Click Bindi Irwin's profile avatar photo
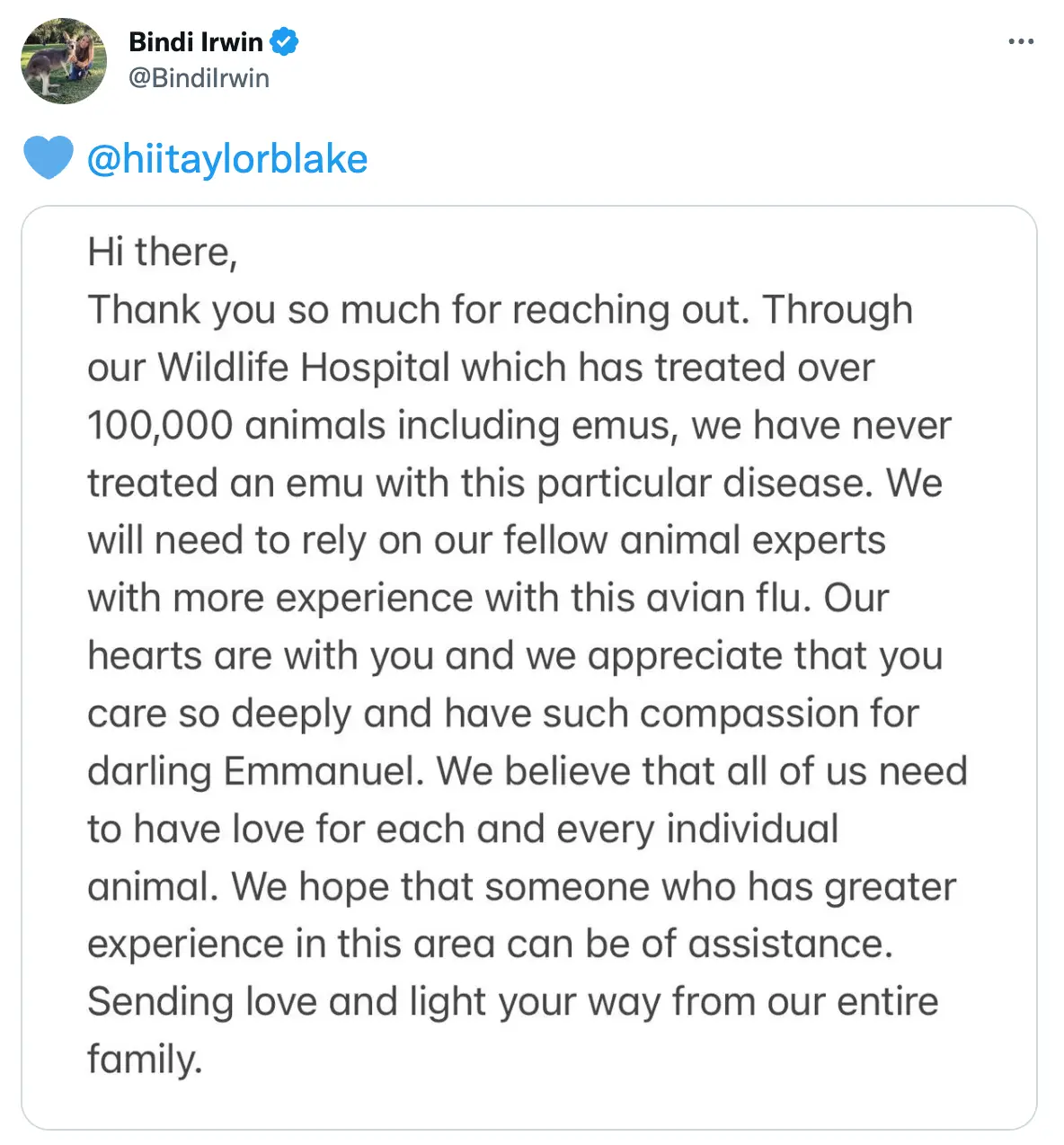Screen dimensions: 1064x1145 pyautogui.click(x=64, y=61)
